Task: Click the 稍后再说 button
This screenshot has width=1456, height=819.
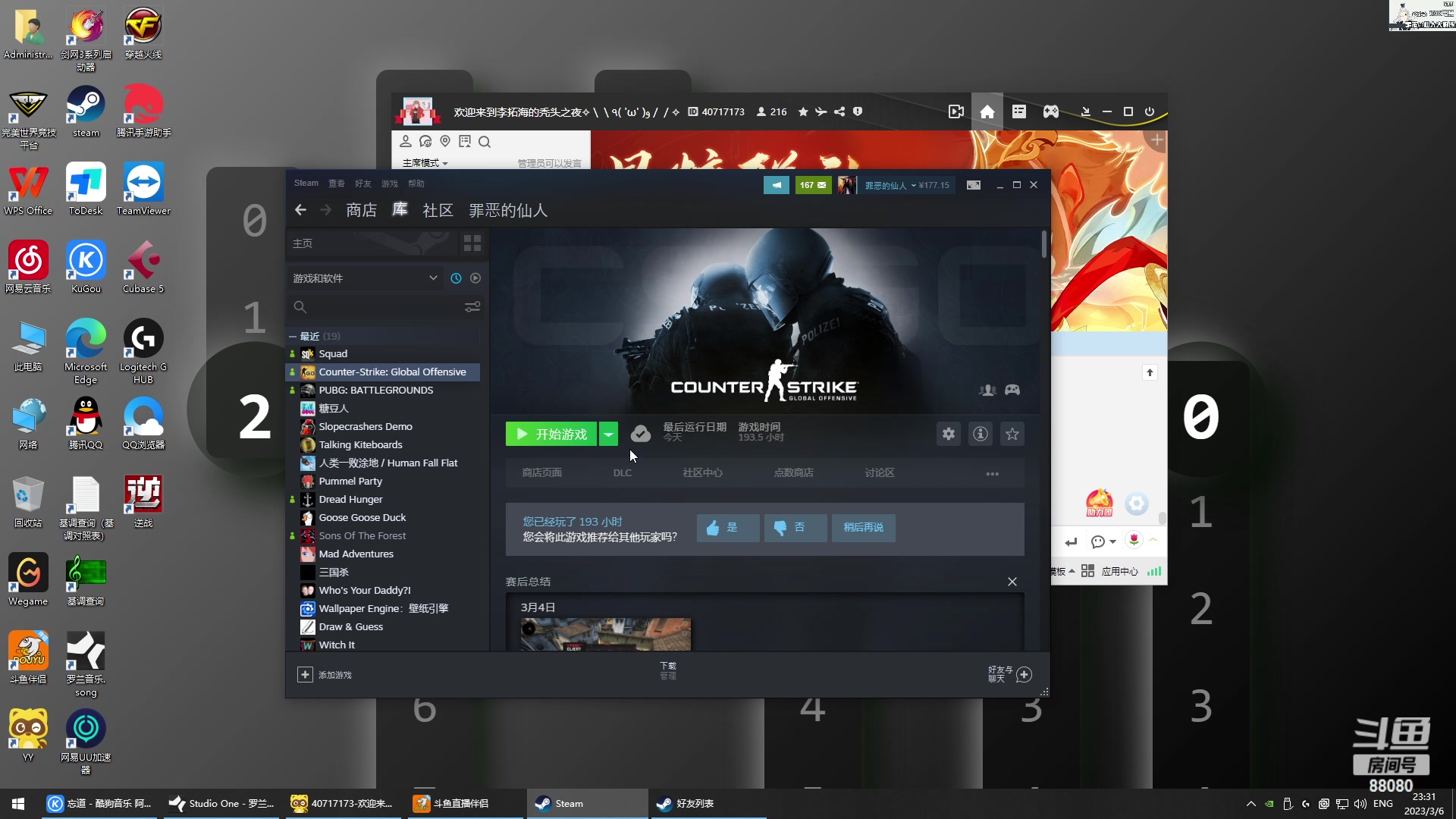Action: tap(863, 528)
